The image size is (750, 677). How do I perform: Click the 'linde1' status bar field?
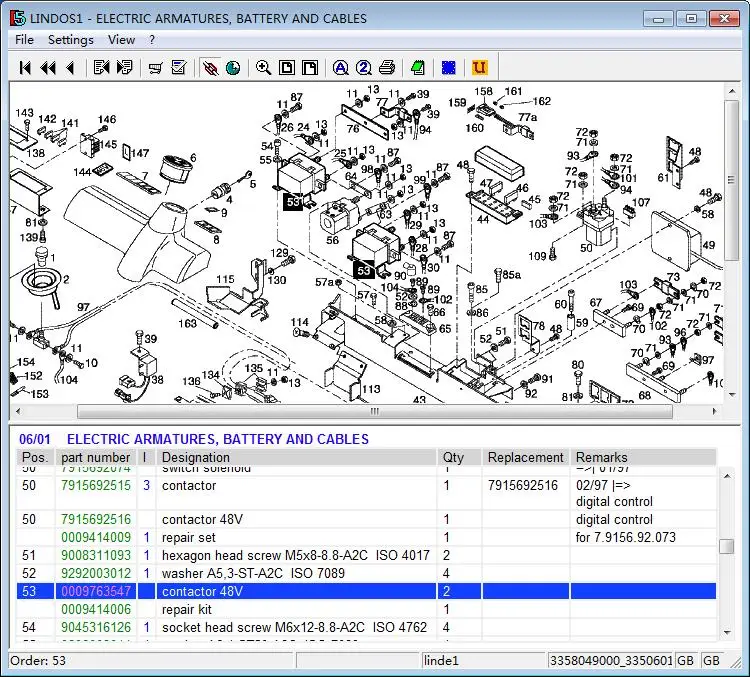(x=483, y=661)
